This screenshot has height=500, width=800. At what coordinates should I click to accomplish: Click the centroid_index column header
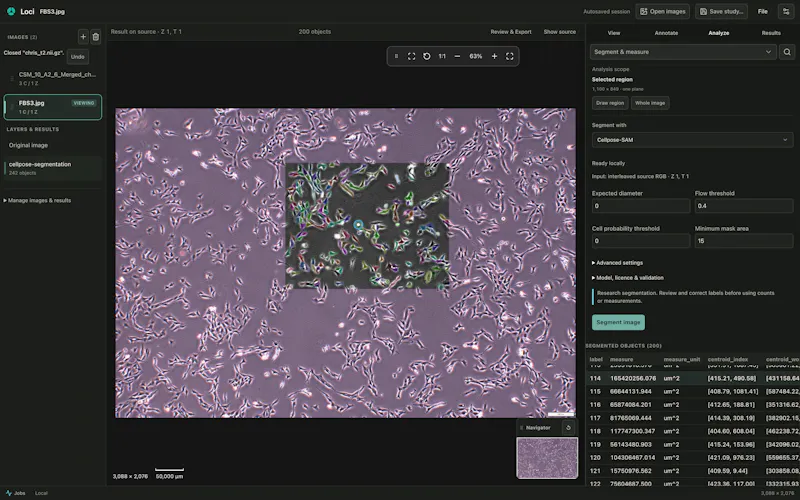(x=728, y=359)
